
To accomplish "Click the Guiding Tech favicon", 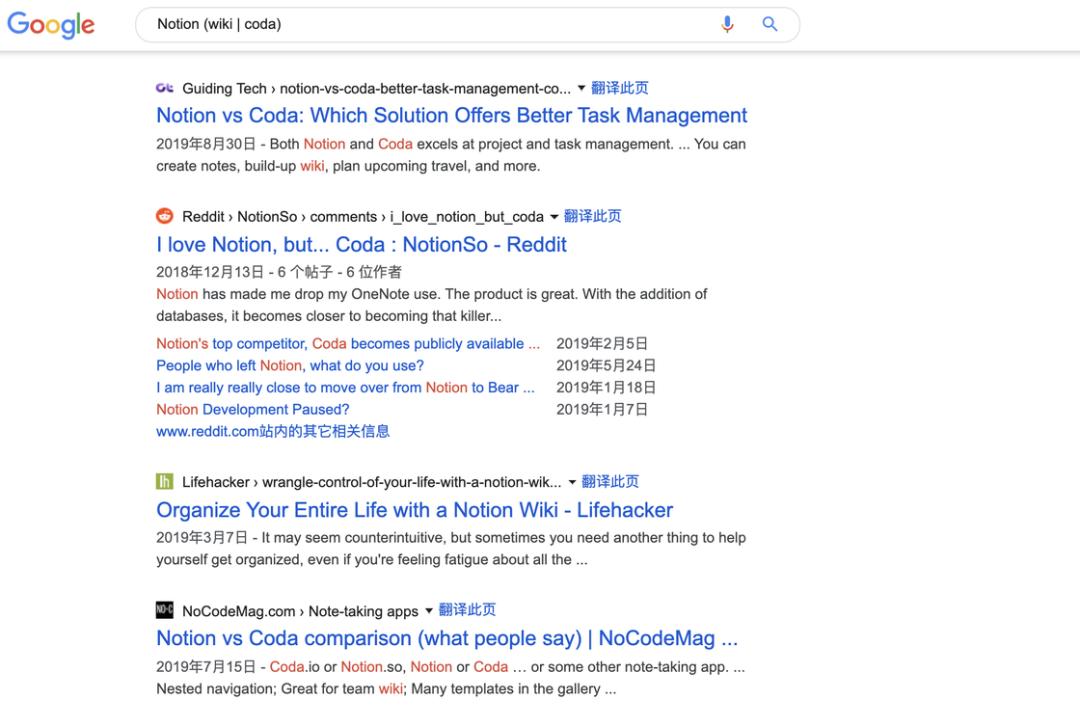I will click(165, 88).
